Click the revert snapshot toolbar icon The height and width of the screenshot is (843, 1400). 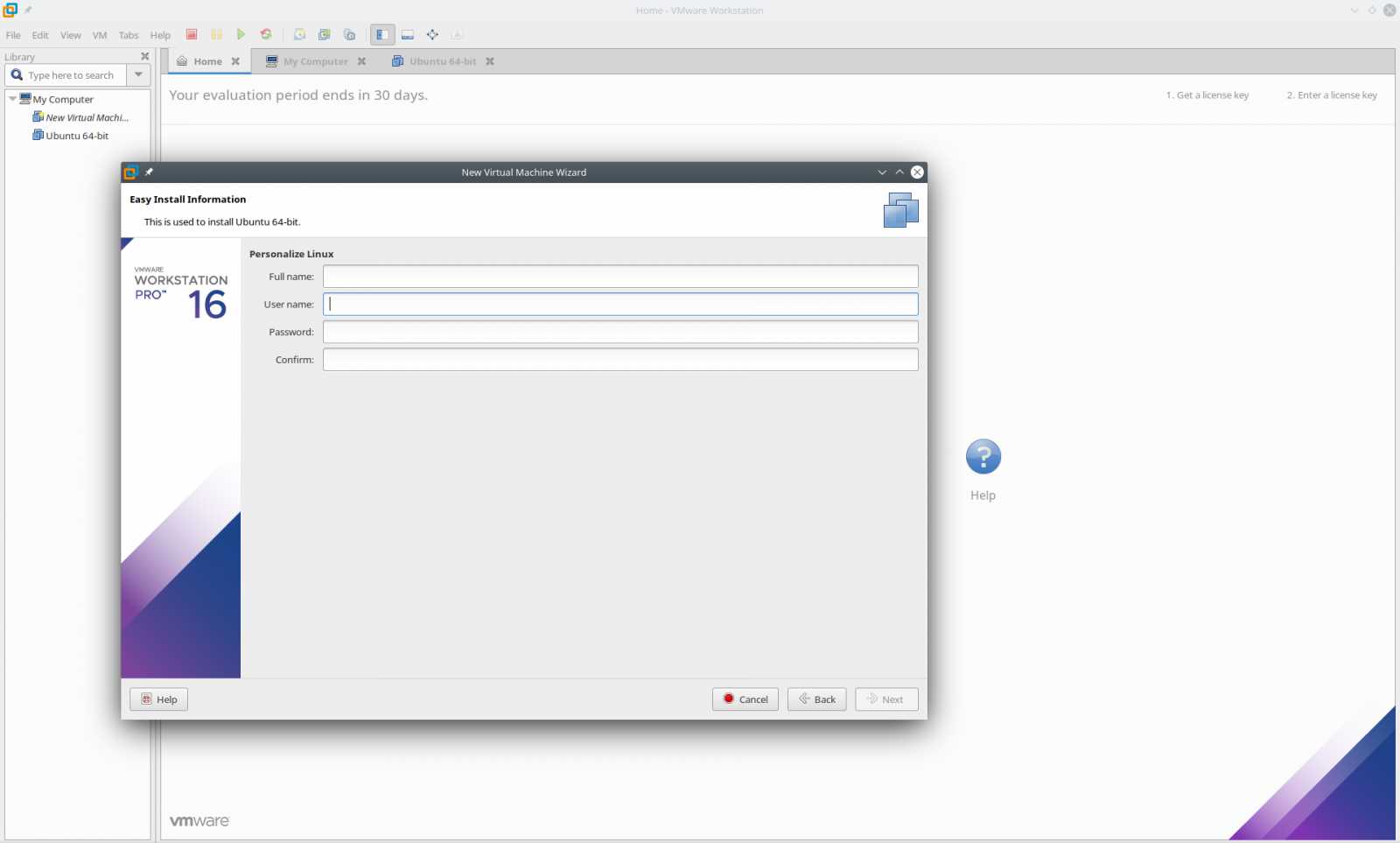(325, 34)
